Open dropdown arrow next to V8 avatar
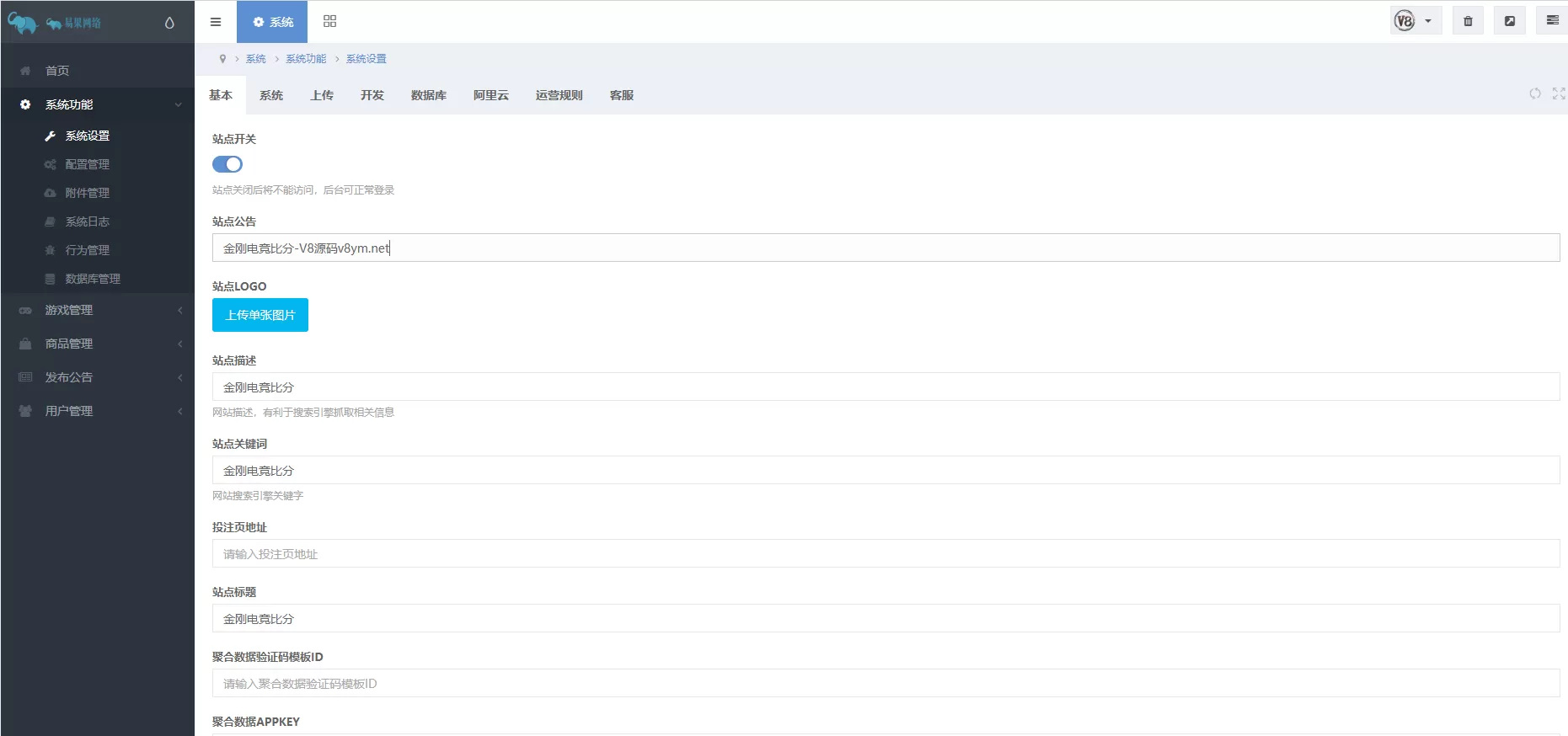This screenshot has height=736, width=1568. pos(1428,21)
